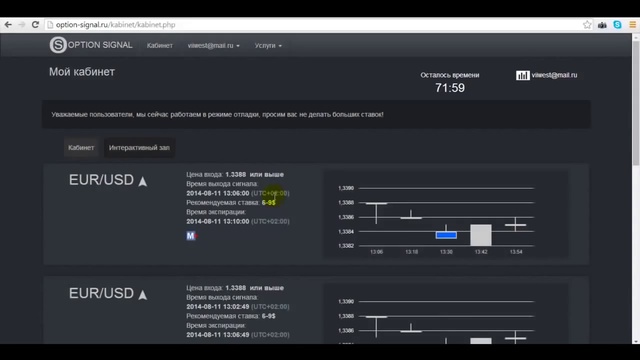The image size is (640, 360).
Task: Click the second signal's candlestick chart
Action: coord(446,313)
